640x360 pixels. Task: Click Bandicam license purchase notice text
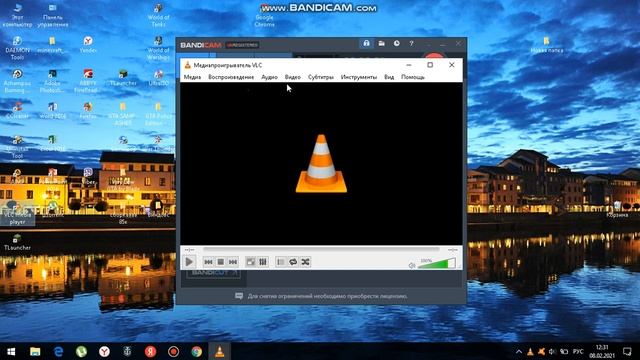[x=327, y=296]
